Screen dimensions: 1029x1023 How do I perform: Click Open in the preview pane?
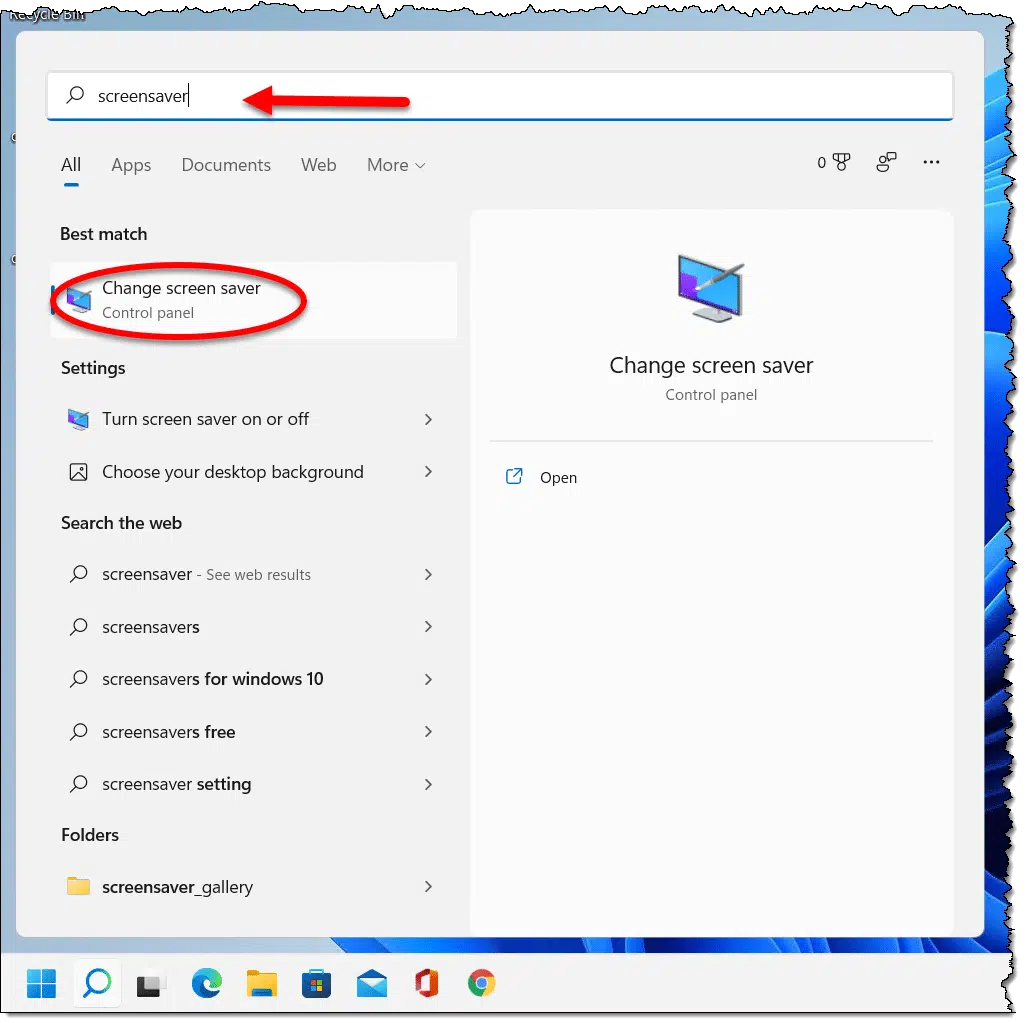point(557,477)
